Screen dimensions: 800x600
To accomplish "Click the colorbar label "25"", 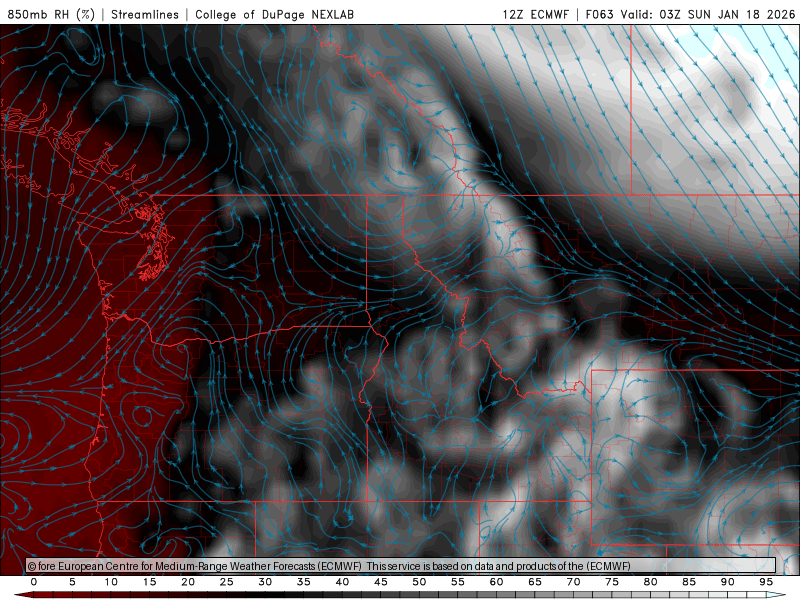I will 227,582.
